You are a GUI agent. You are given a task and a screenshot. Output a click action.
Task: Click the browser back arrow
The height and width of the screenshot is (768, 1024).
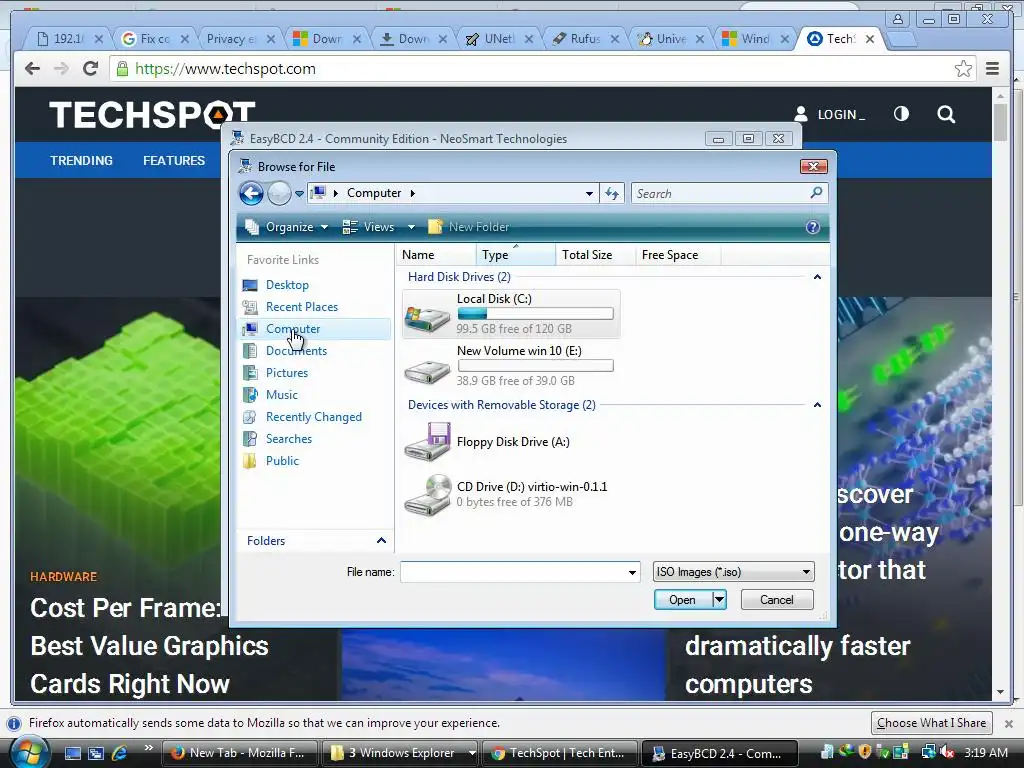[32, 69]
